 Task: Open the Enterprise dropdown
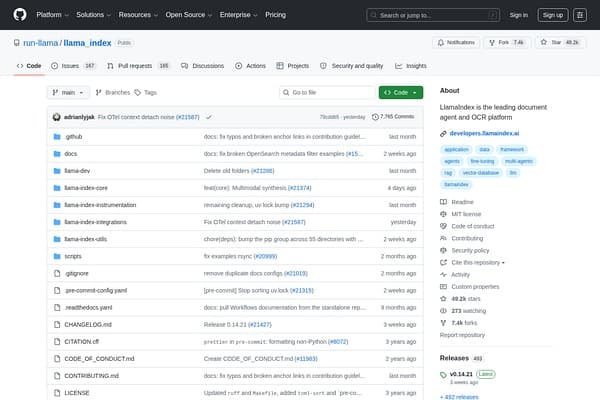(x=238, y=15)
